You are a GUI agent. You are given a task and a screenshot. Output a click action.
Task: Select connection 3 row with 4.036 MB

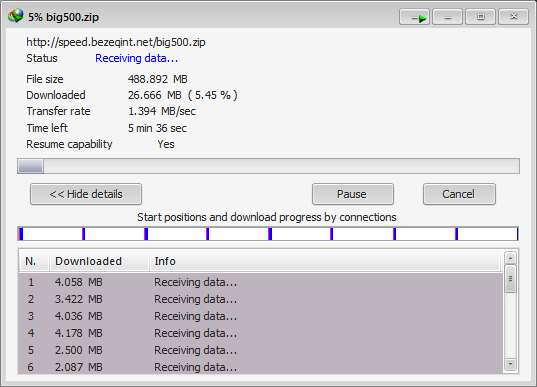[x=261, y=316]
